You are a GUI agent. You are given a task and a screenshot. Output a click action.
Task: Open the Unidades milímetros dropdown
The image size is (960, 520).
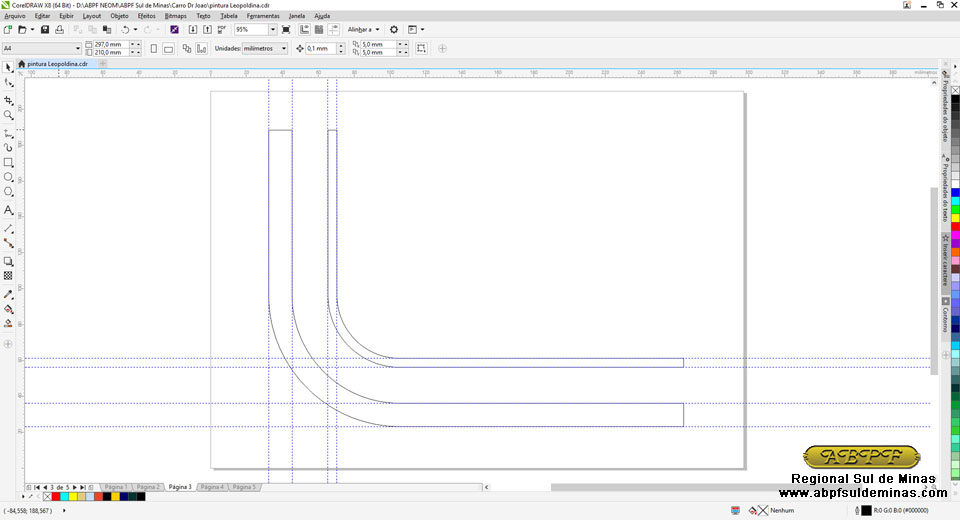click(x=284, y=48)
